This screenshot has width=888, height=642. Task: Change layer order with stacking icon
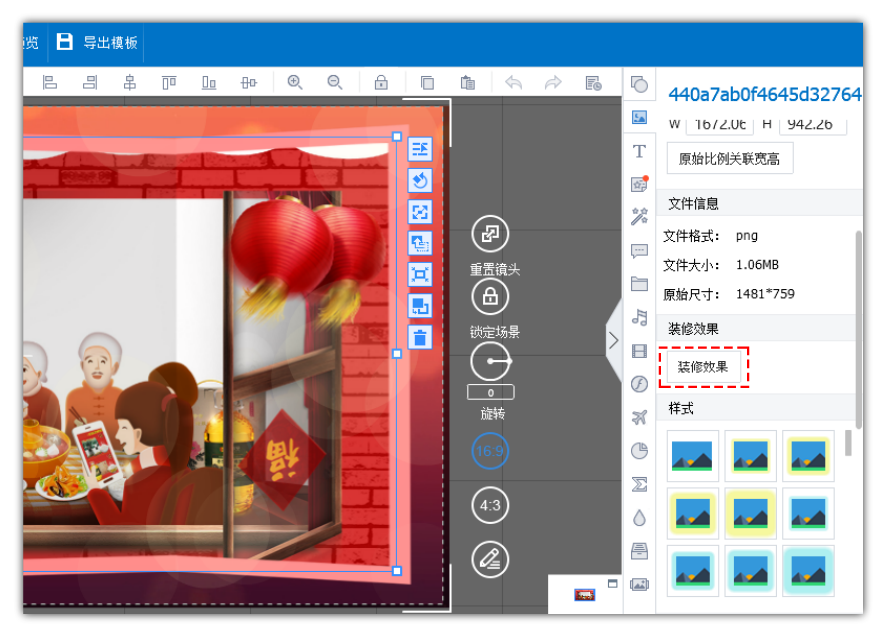click(420, 306)
